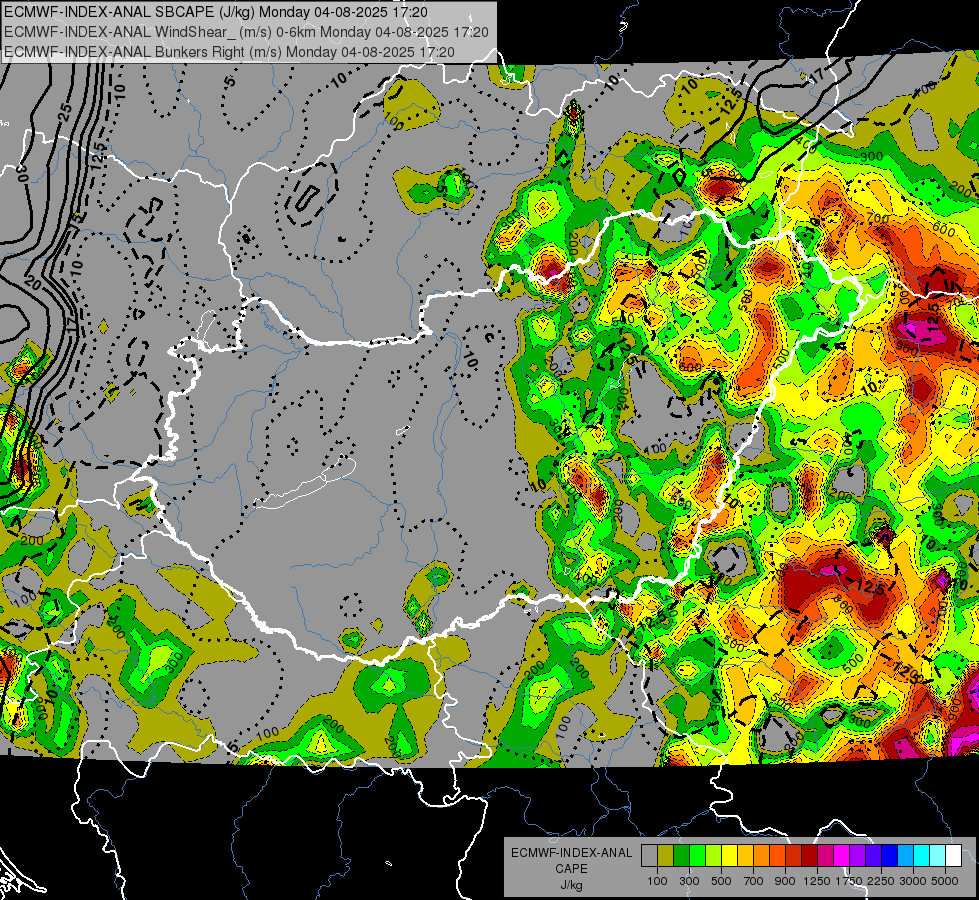
Task: Select the olive swatch in the legend
Action: click(x=666, y=856)
